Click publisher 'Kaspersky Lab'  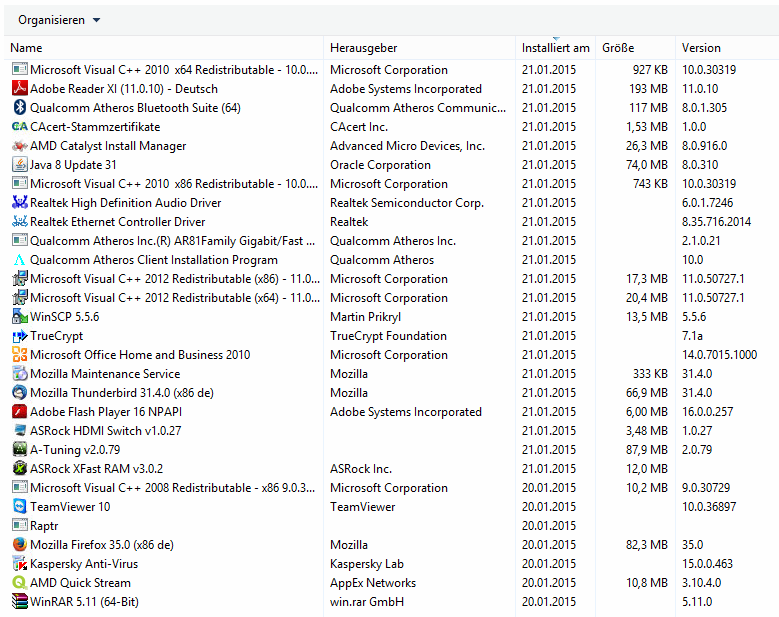coord(367,564)
